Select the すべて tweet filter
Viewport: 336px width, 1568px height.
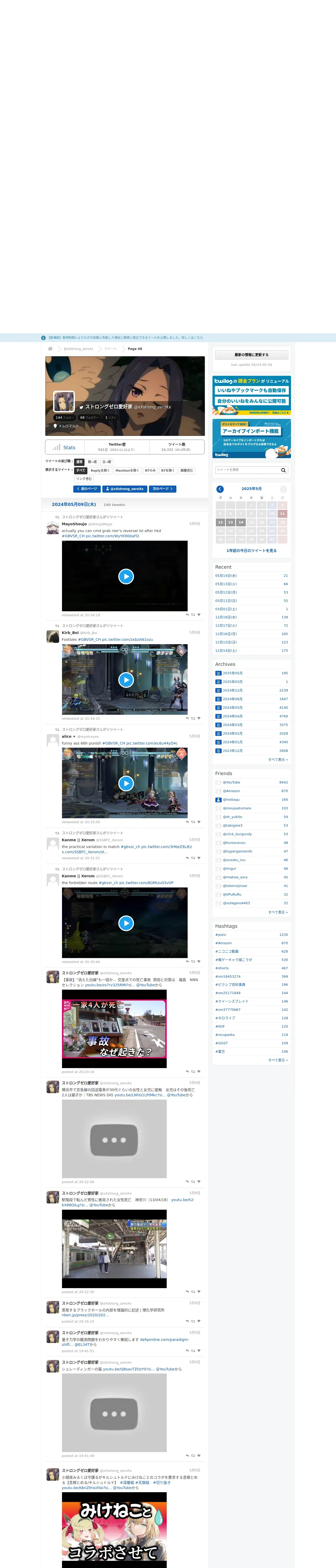[x=81, y=470]
